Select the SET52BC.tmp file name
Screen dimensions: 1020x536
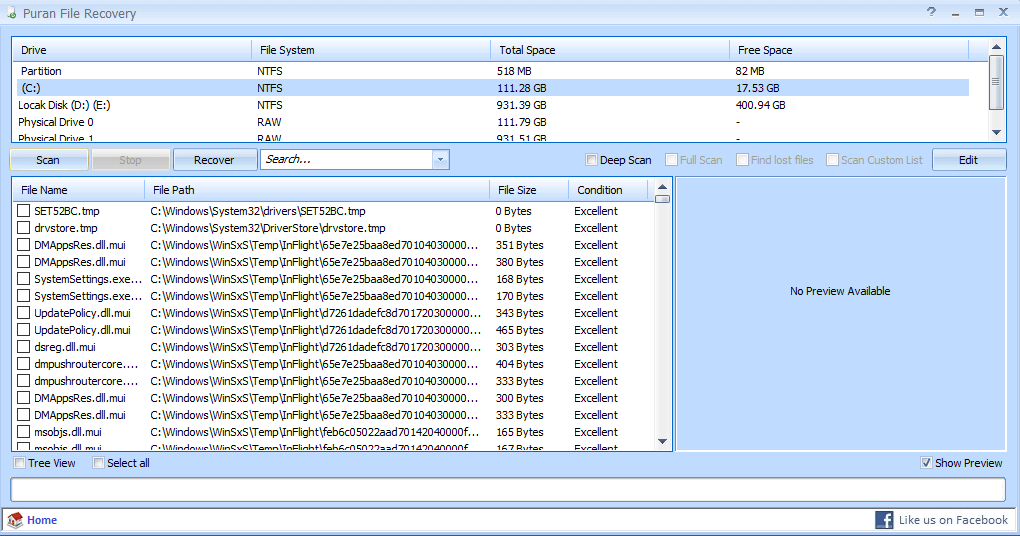click(67, 211)
